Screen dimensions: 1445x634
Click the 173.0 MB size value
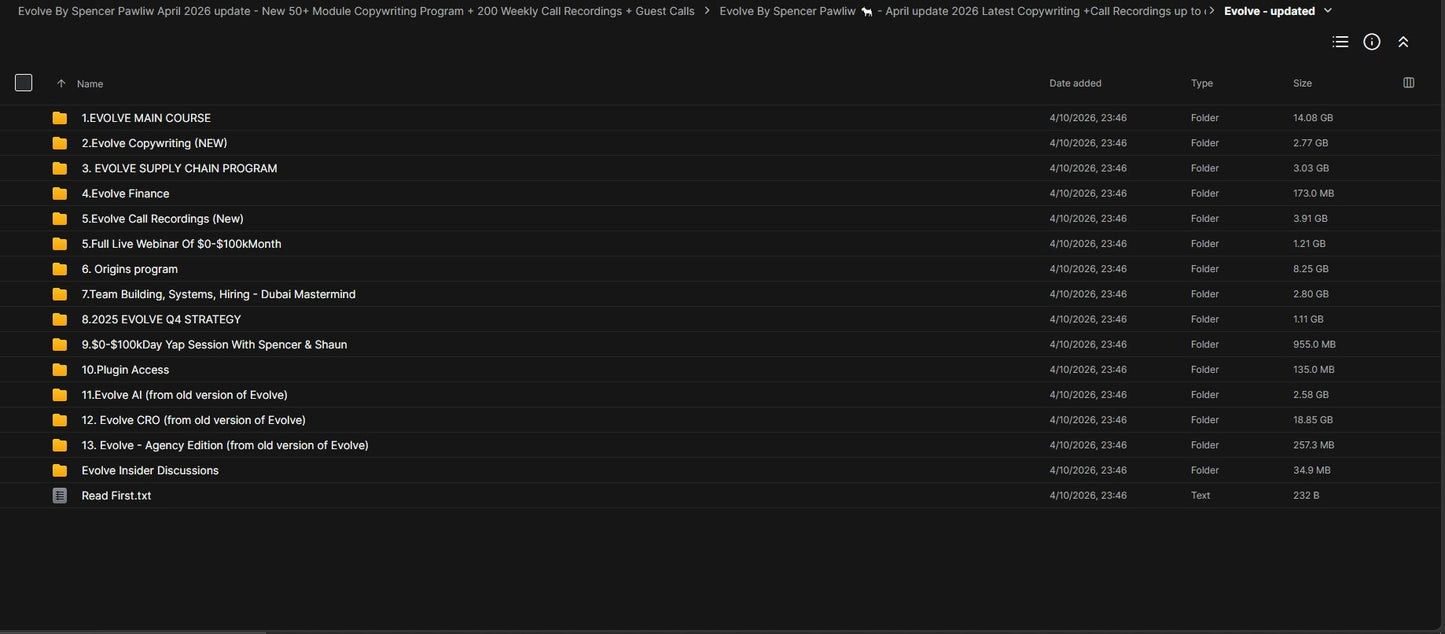[1313, 193]
